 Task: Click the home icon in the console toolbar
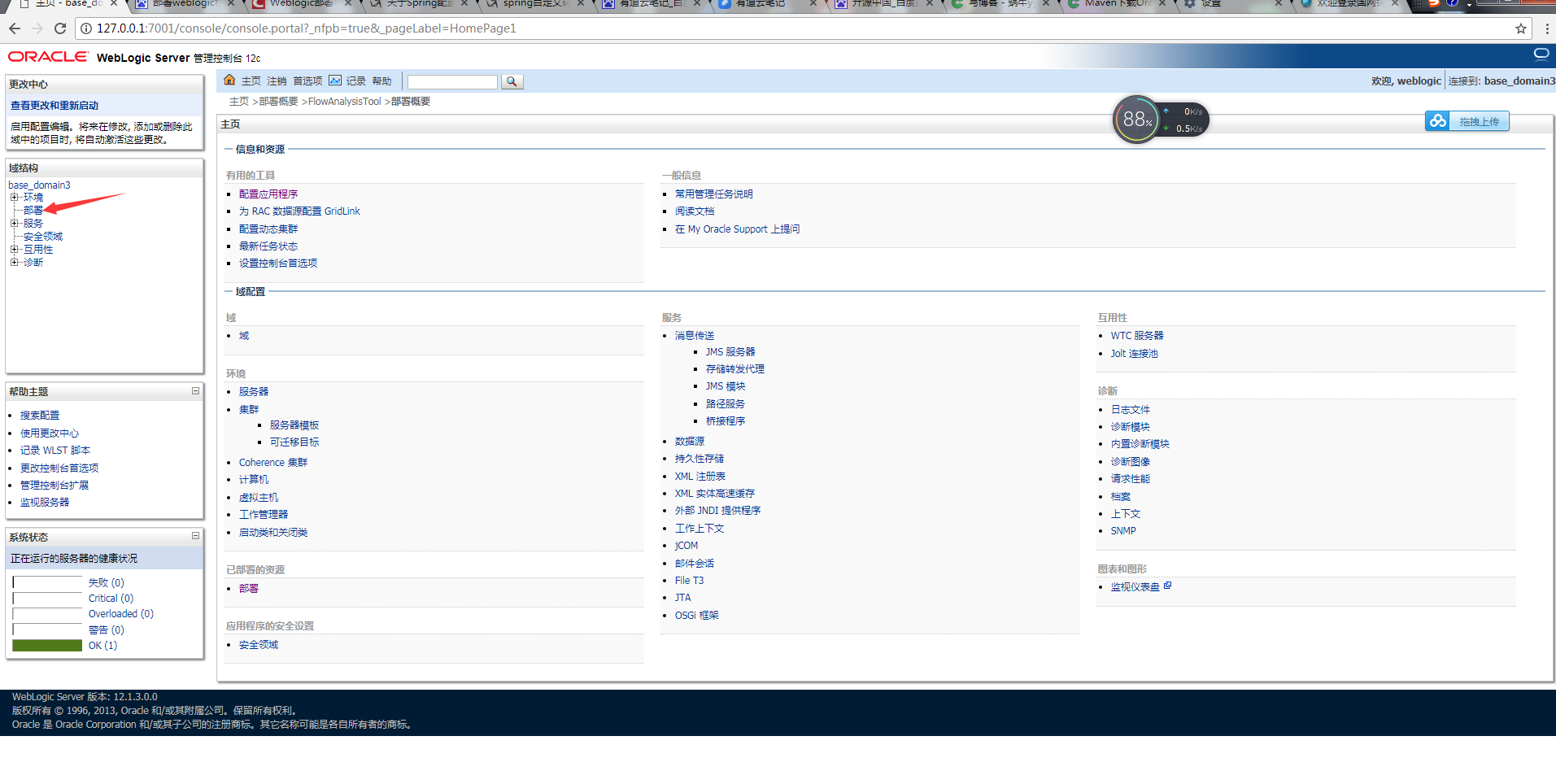229,80
